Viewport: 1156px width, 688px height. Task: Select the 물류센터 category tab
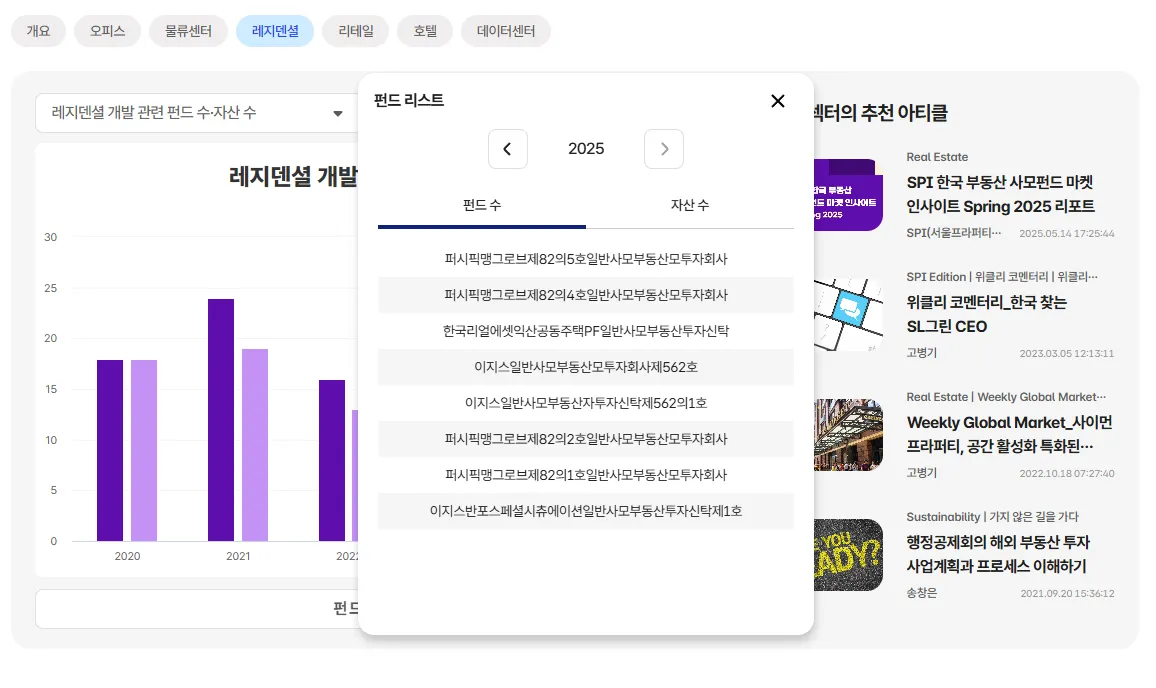coord(188,31)
